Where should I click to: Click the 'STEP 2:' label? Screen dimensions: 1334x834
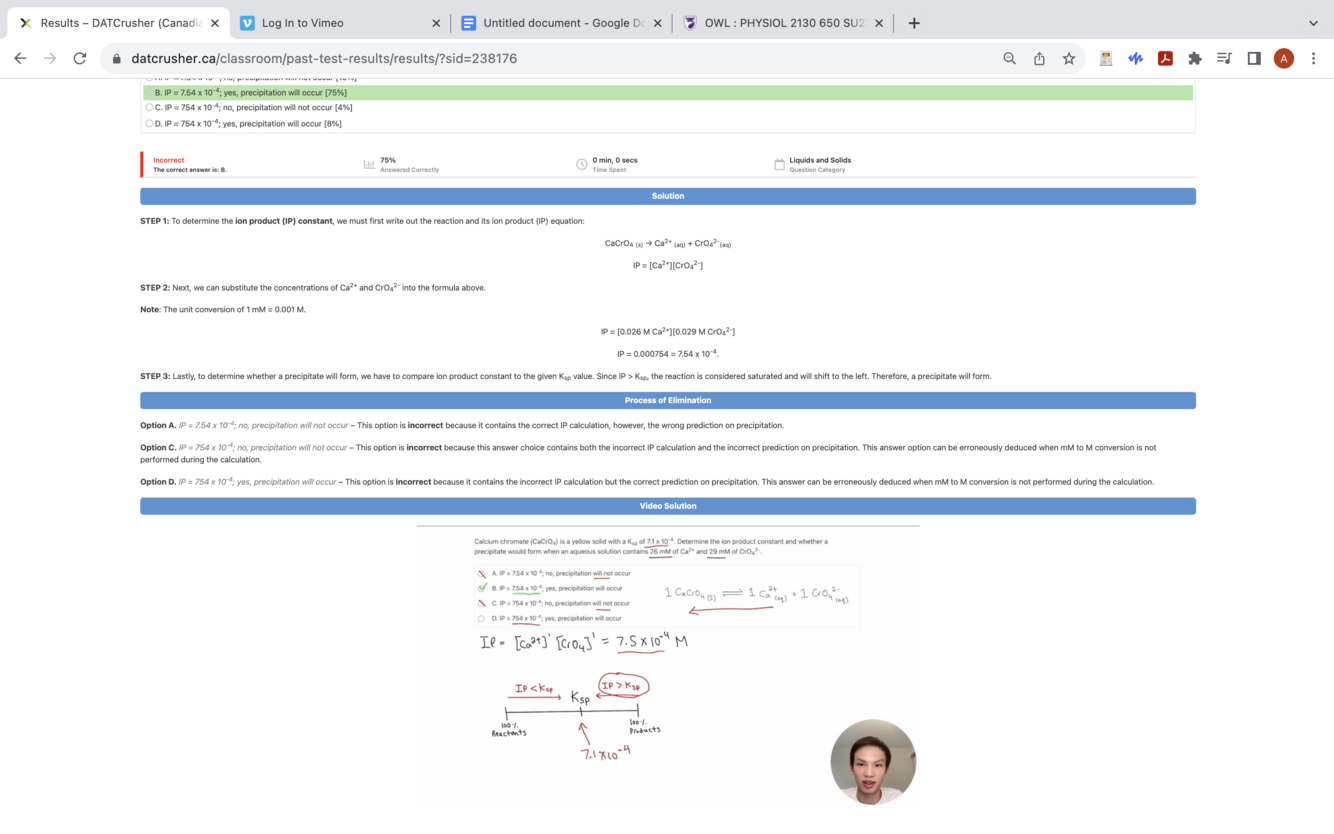click(155, 288)
